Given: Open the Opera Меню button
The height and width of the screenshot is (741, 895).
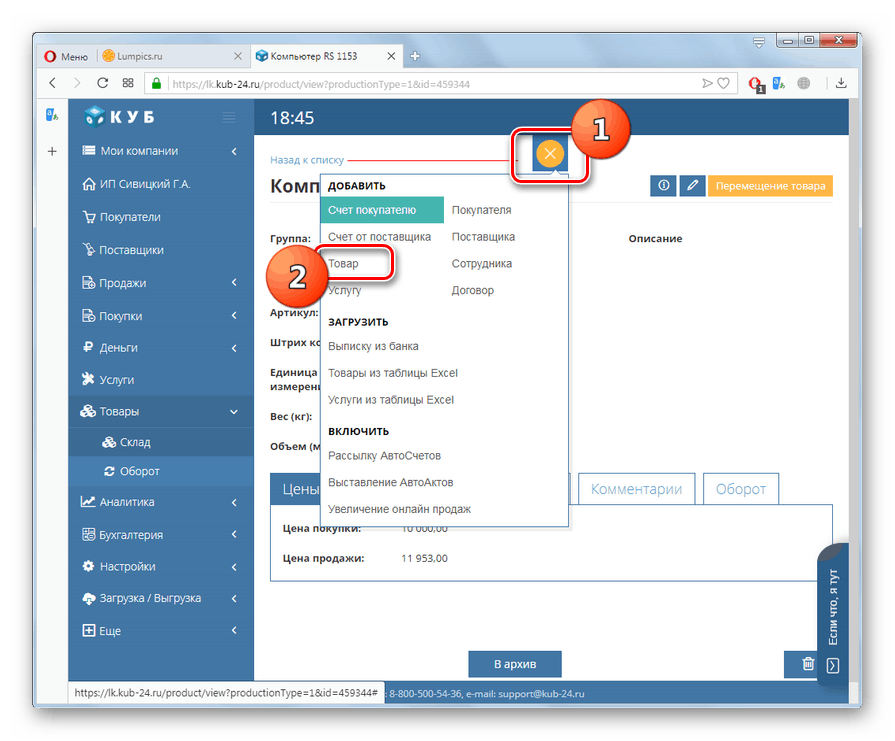Looking at the screenshot, I should point(67,57).
